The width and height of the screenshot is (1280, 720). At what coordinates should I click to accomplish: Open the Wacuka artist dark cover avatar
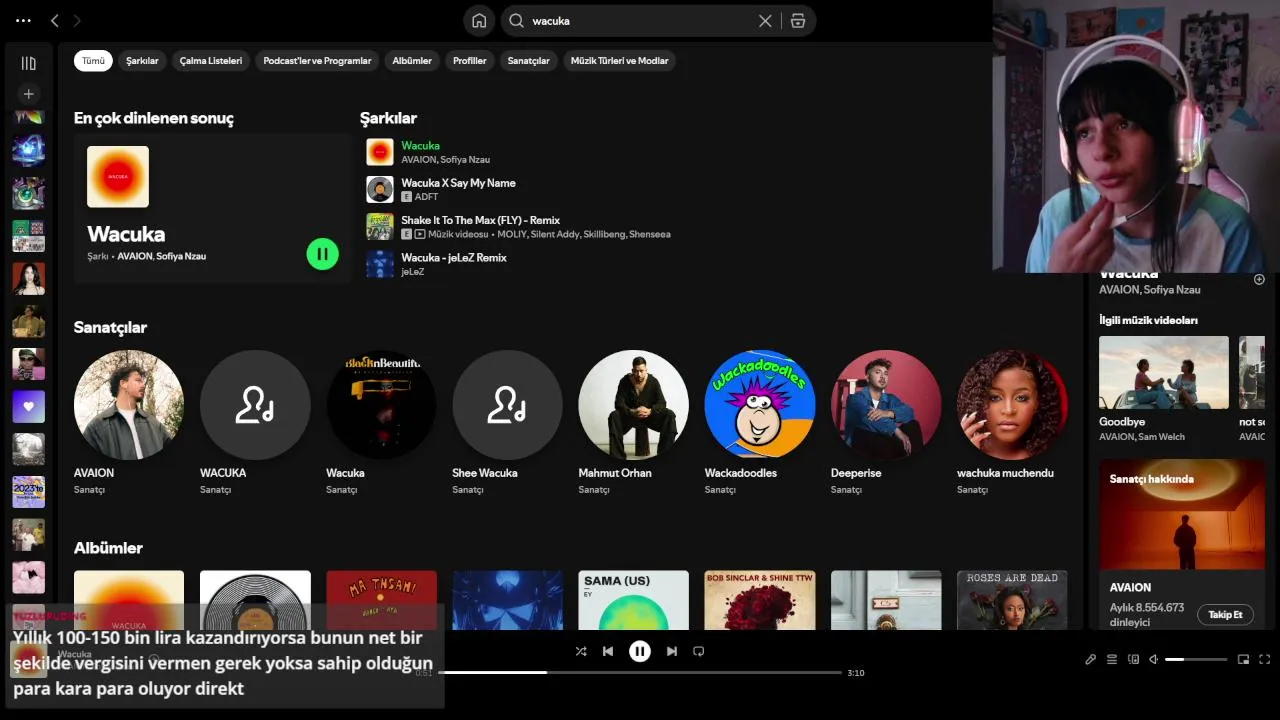point(381,405)
